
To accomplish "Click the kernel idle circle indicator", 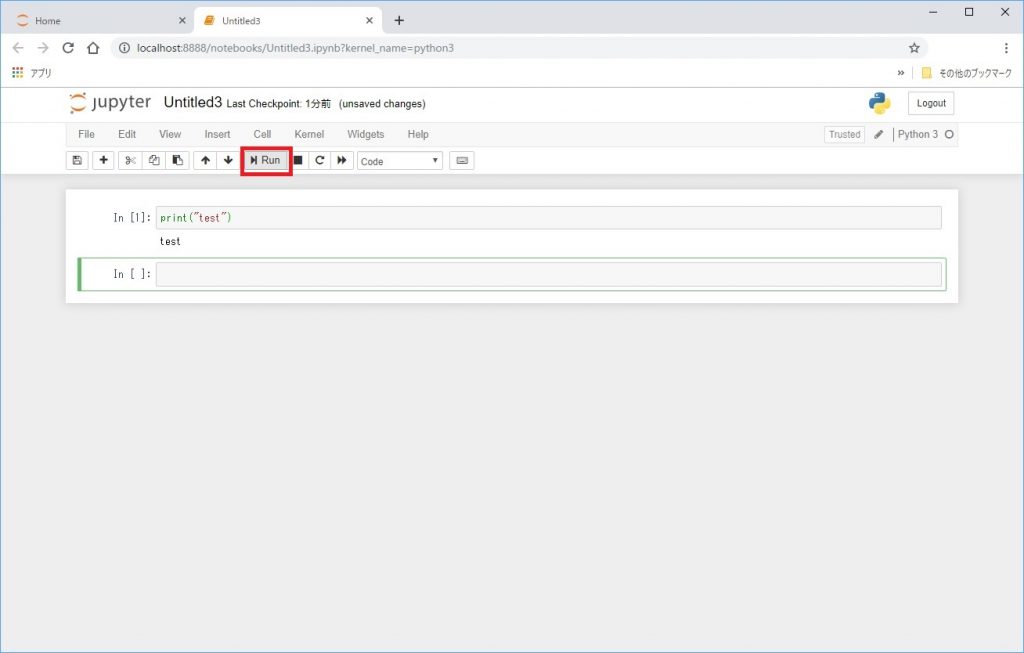I will tap(950, 135).
